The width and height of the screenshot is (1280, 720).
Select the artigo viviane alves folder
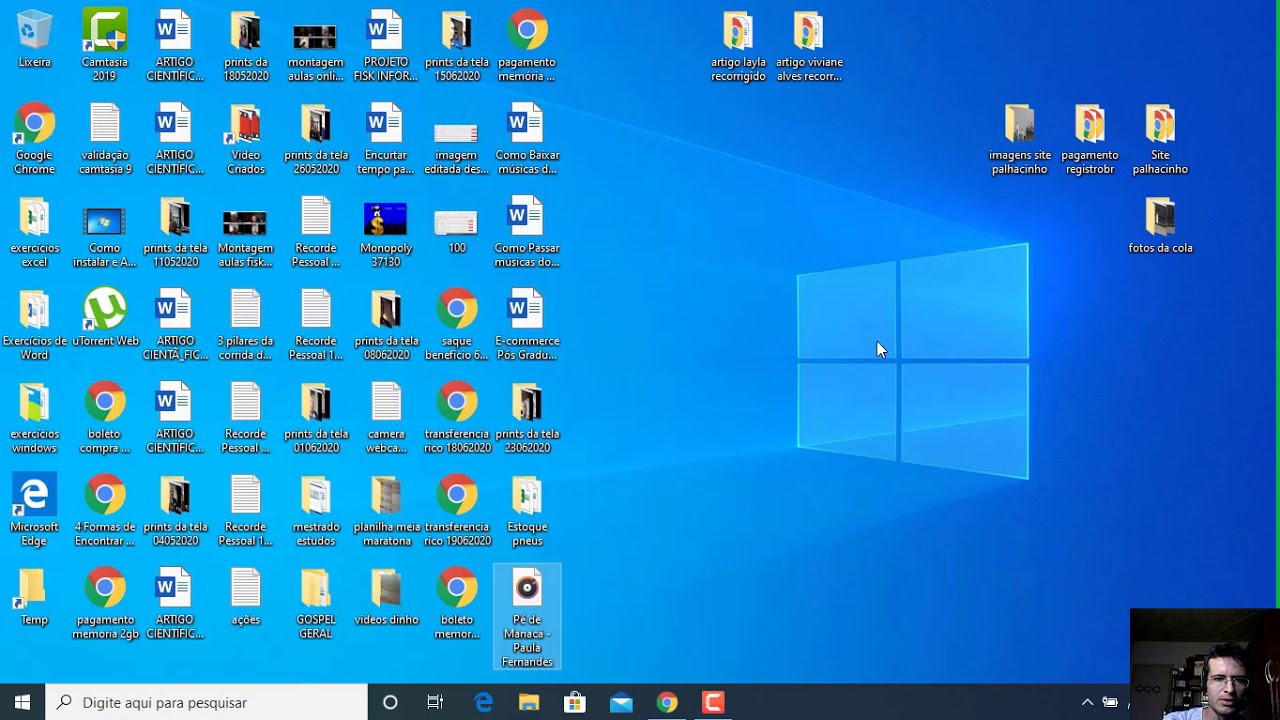click(x=809, y=46)
